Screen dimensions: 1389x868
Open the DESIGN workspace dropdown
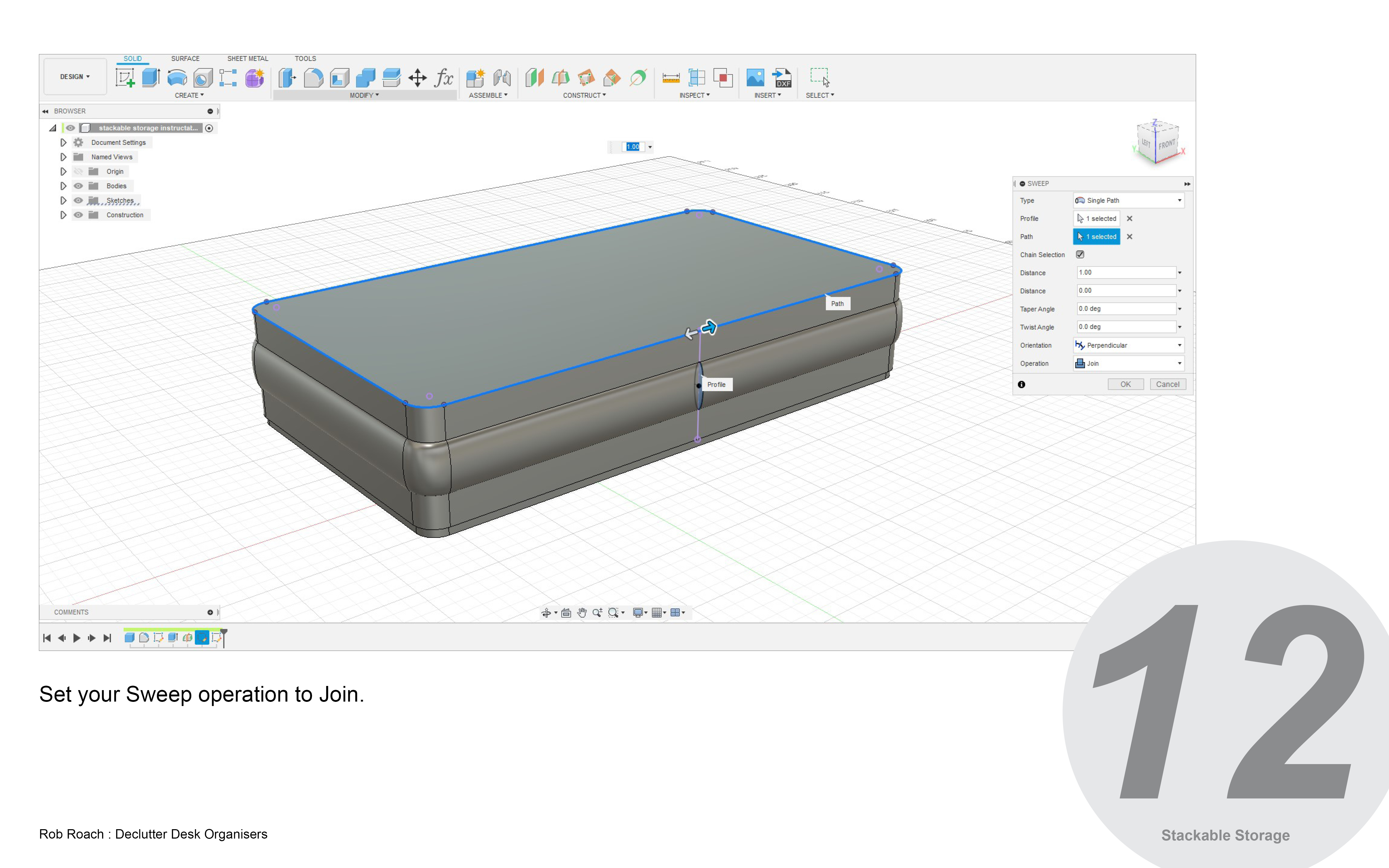[75, 76]
